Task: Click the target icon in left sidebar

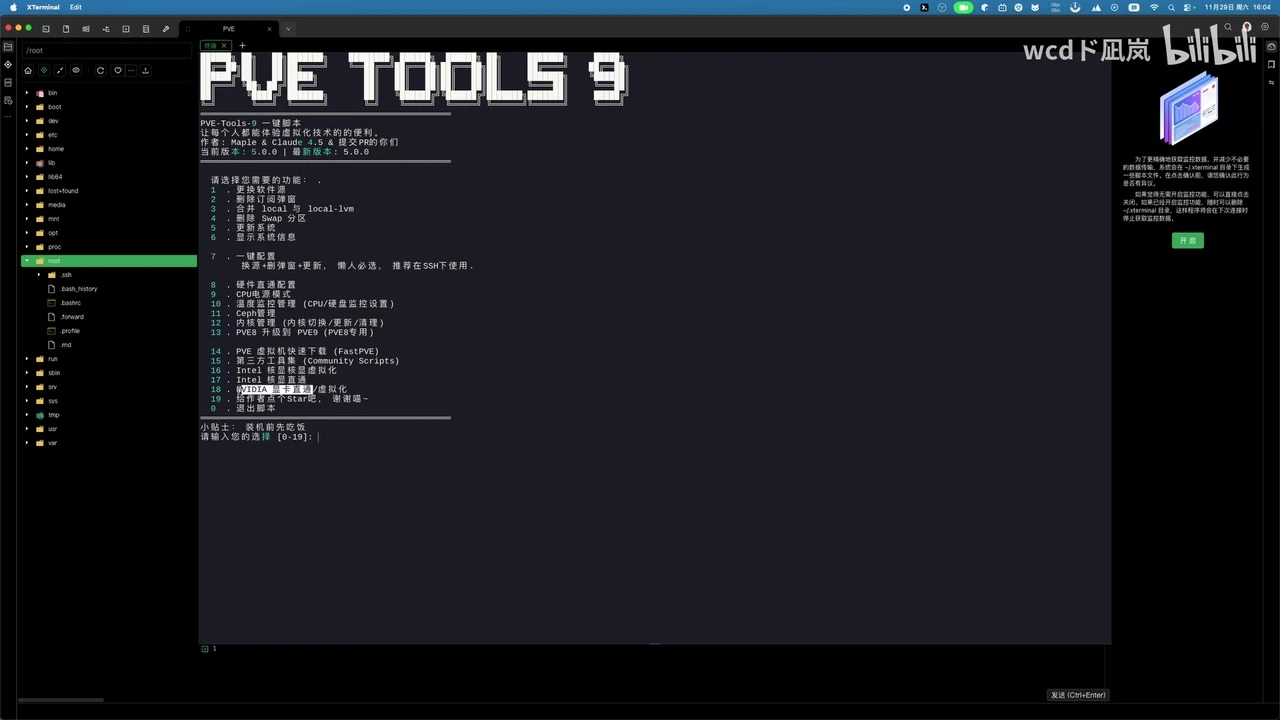Action: coord(8,65)
